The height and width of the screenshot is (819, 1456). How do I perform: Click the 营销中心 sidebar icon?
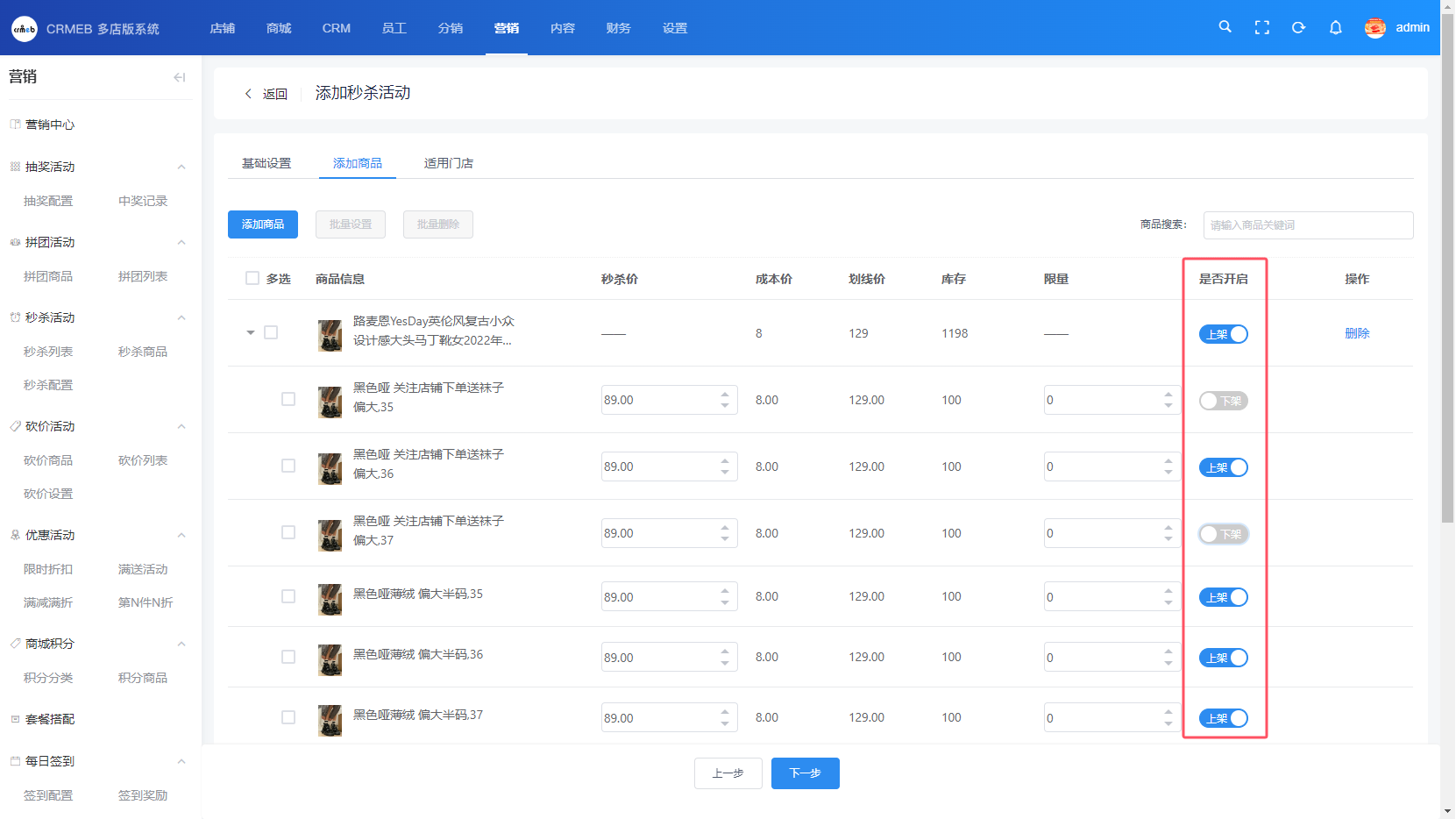[x=15, y=125]
